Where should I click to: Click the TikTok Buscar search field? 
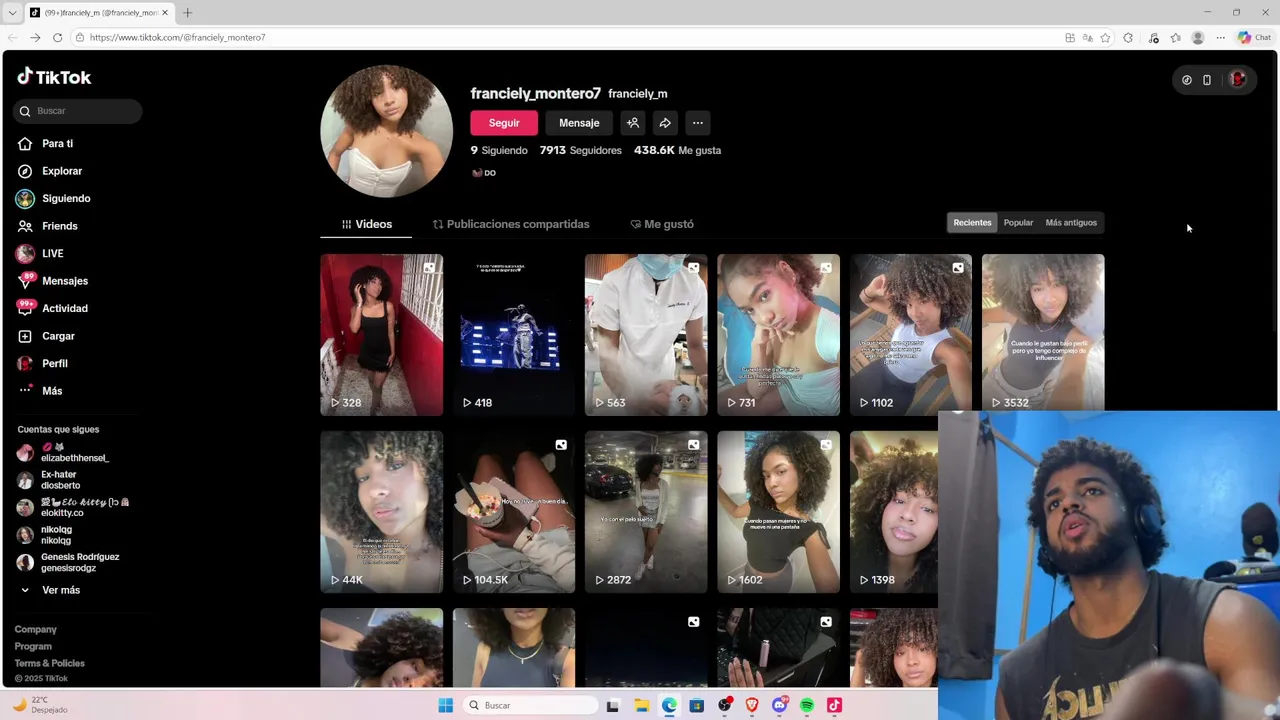pyautogui.click(x=78, y=111)
